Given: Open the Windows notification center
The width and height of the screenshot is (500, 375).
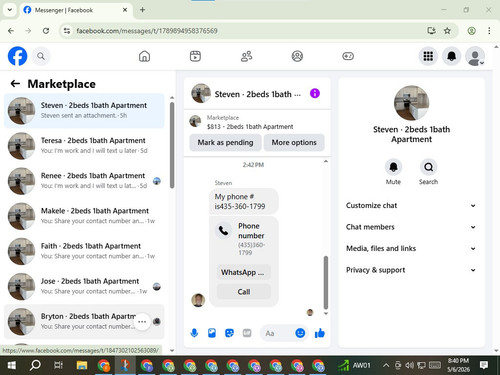Looking at the screenshot, I should pos(484,365).
